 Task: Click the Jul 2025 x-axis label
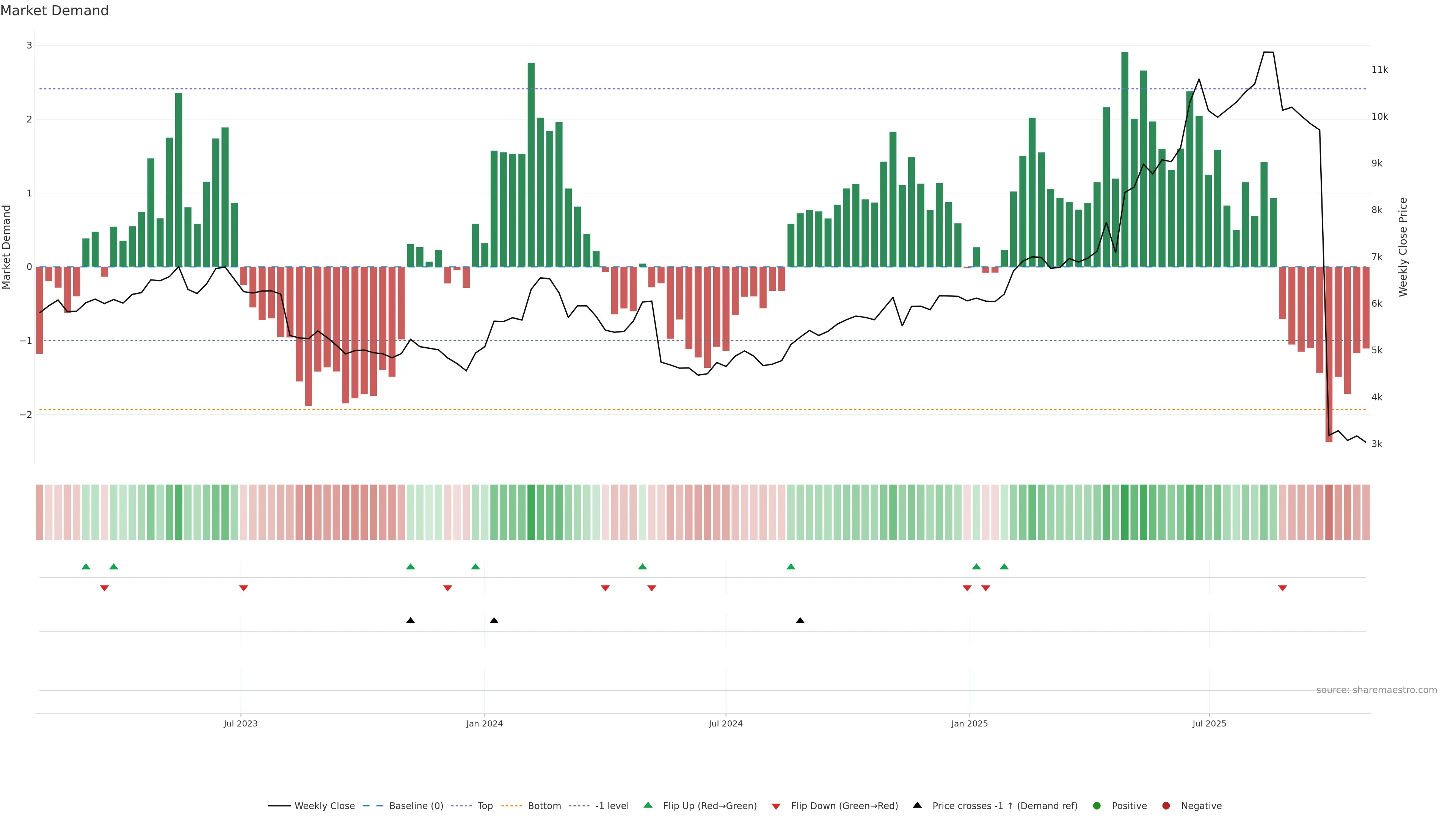[1209, 723]
